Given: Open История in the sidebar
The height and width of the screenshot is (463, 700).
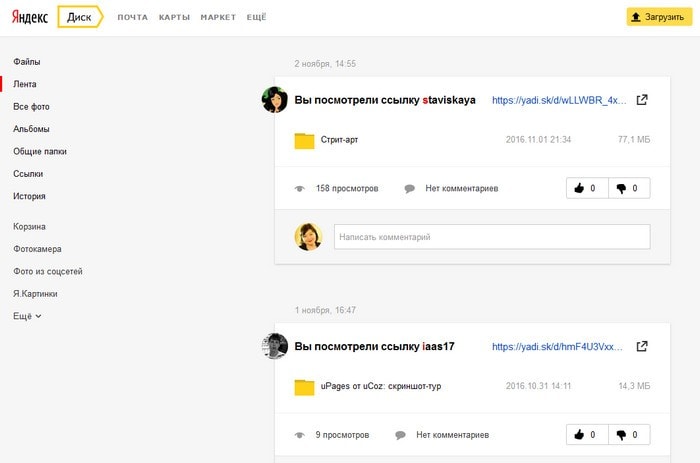Looking at the screenshot, I should (x=29, y=196).
